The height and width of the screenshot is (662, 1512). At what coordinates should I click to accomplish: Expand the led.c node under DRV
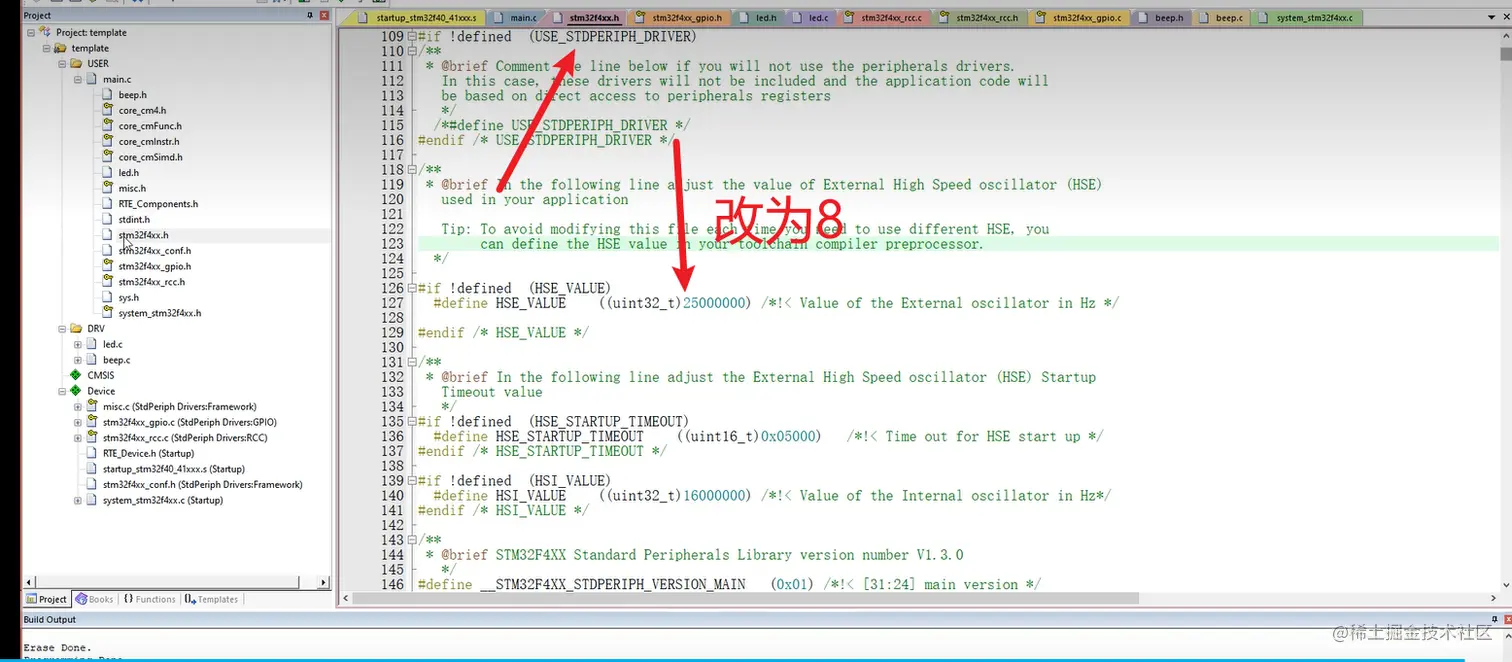point(78,344)
